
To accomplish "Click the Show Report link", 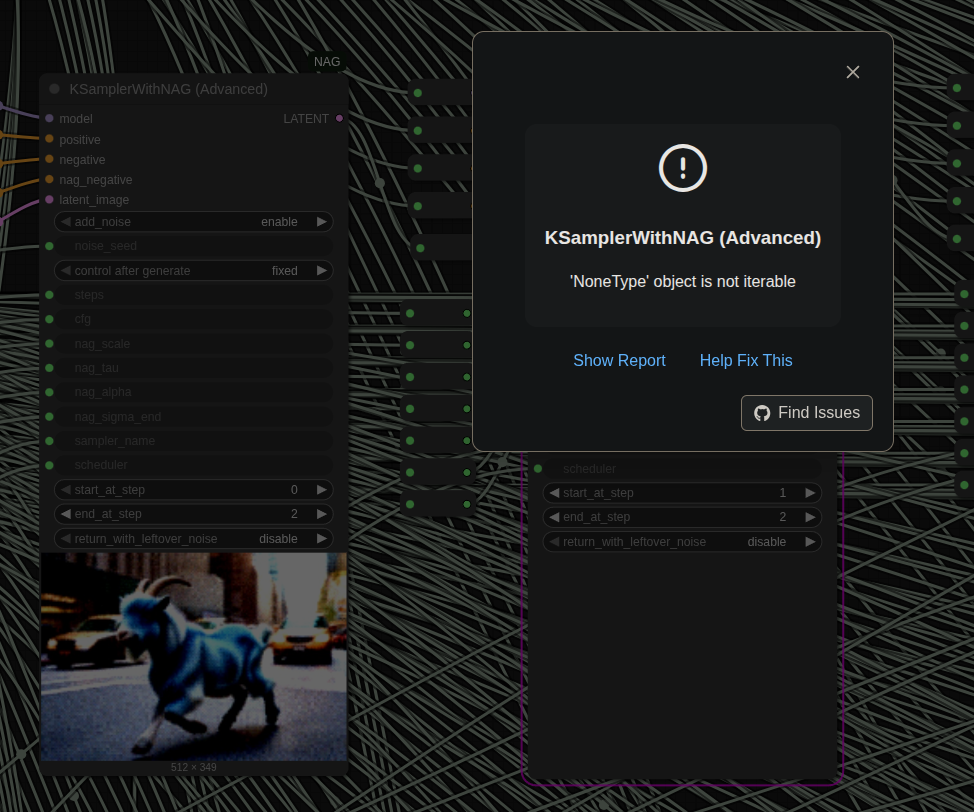I will click(x=619, y=360).
